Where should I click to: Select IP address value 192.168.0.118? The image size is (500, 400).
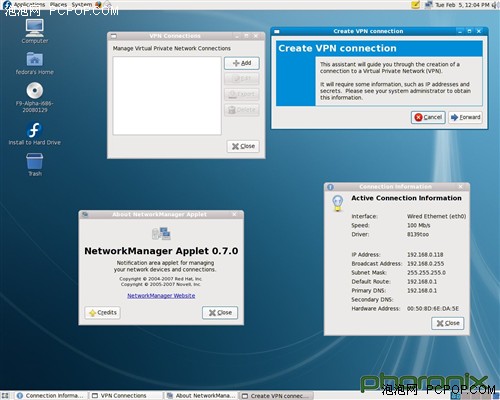point(425,255)
